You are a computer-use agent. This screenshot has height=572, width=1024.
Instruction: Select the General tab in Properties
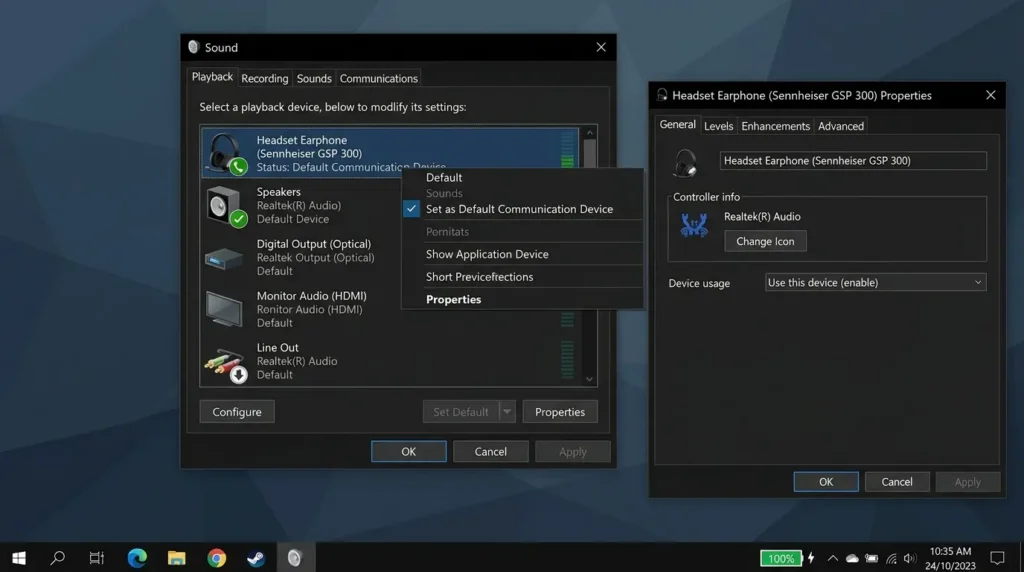tap(677, 125)
